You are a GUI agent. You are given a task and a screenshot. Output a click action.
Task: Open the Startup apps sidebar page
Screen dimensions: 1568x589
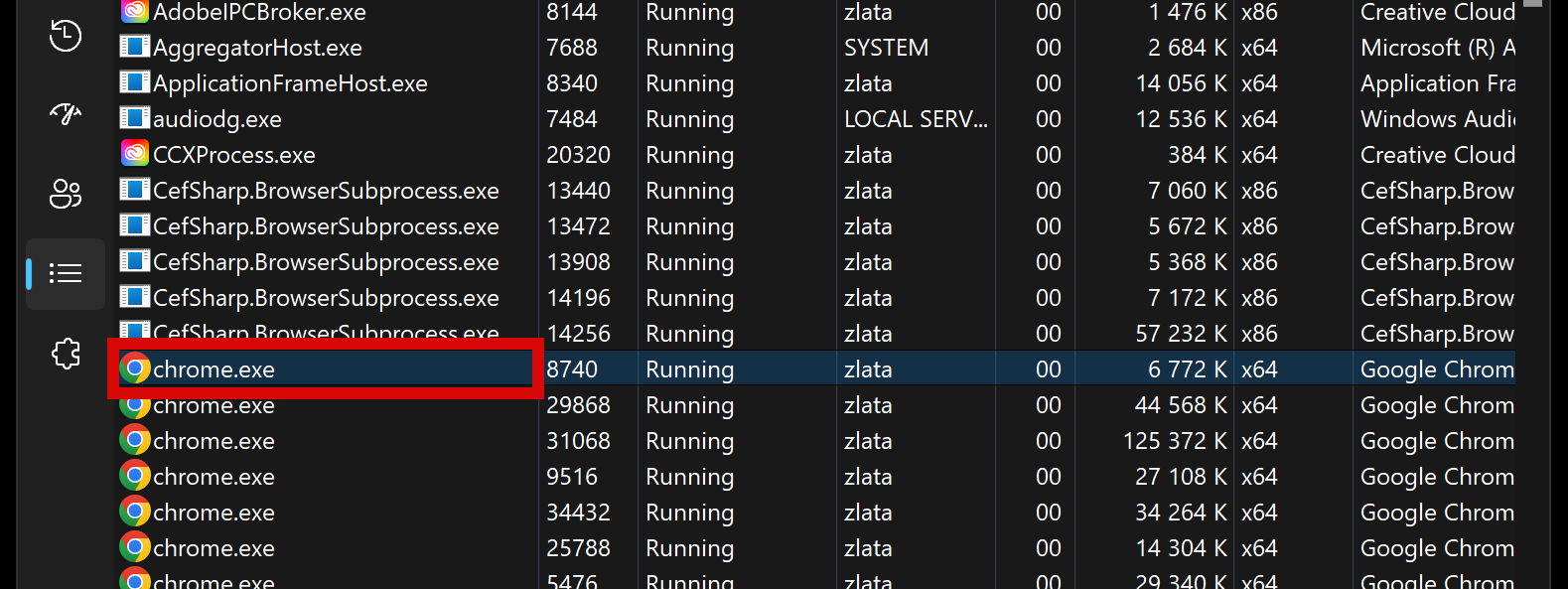(x=66, y=114)
